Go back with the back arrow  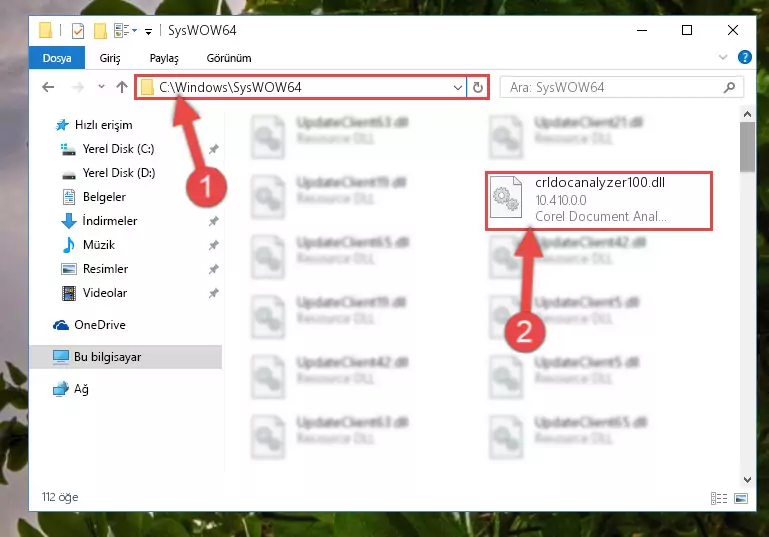coord(48,87)
